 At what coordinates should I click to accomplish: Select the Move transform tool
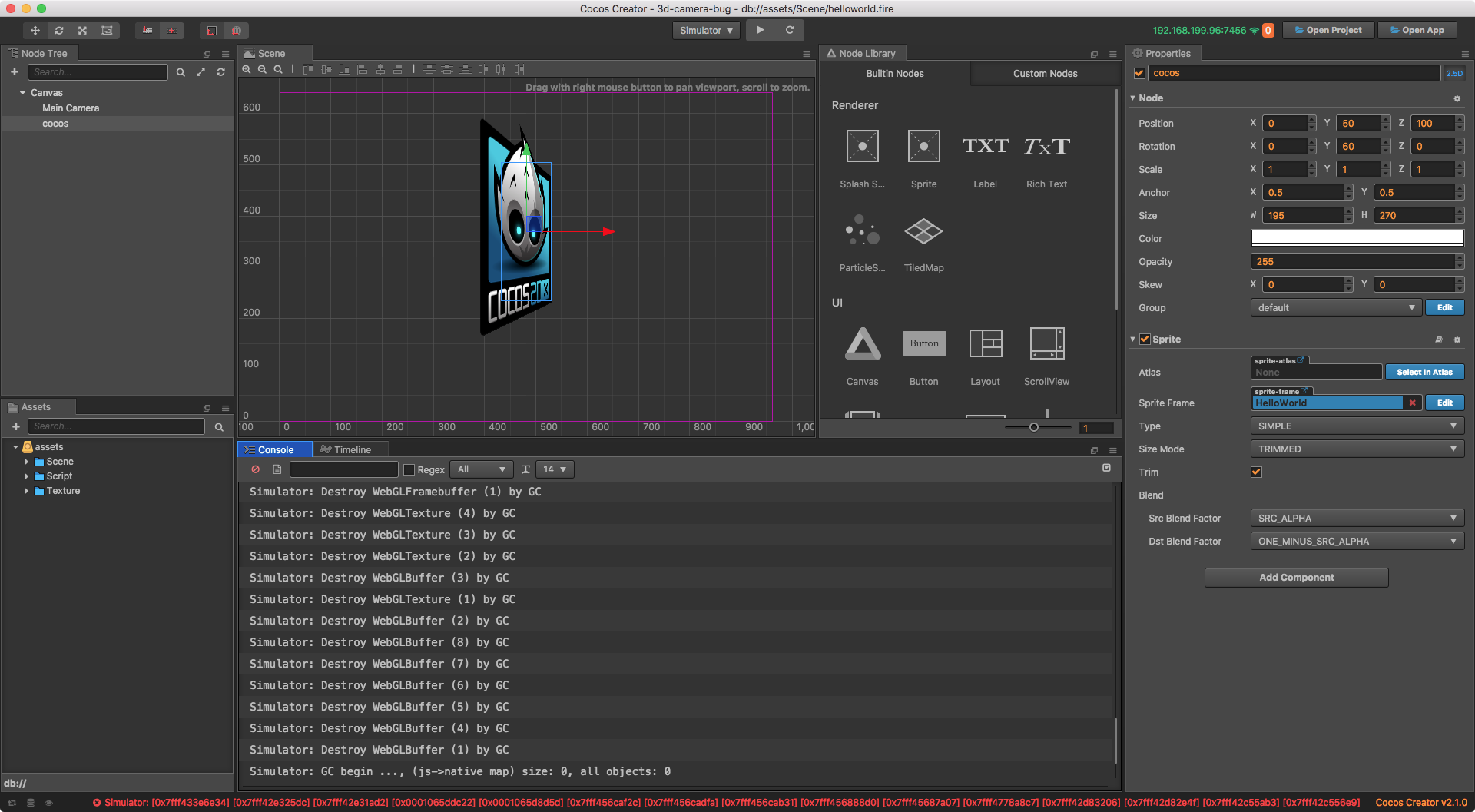point(35,31)
